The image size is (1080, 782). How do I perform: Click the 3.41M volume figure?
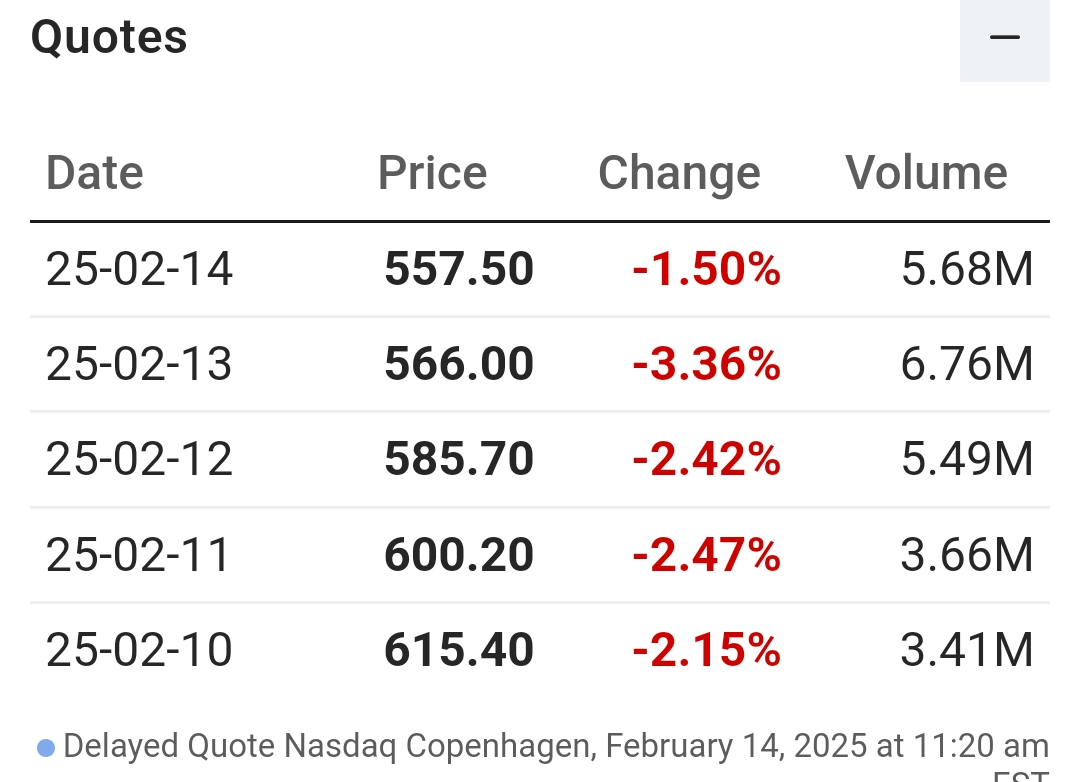pos(967,650)
